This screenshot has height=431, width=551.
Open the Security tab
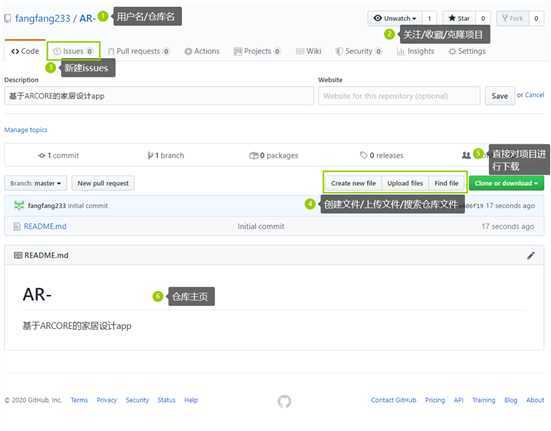point(359,51)
